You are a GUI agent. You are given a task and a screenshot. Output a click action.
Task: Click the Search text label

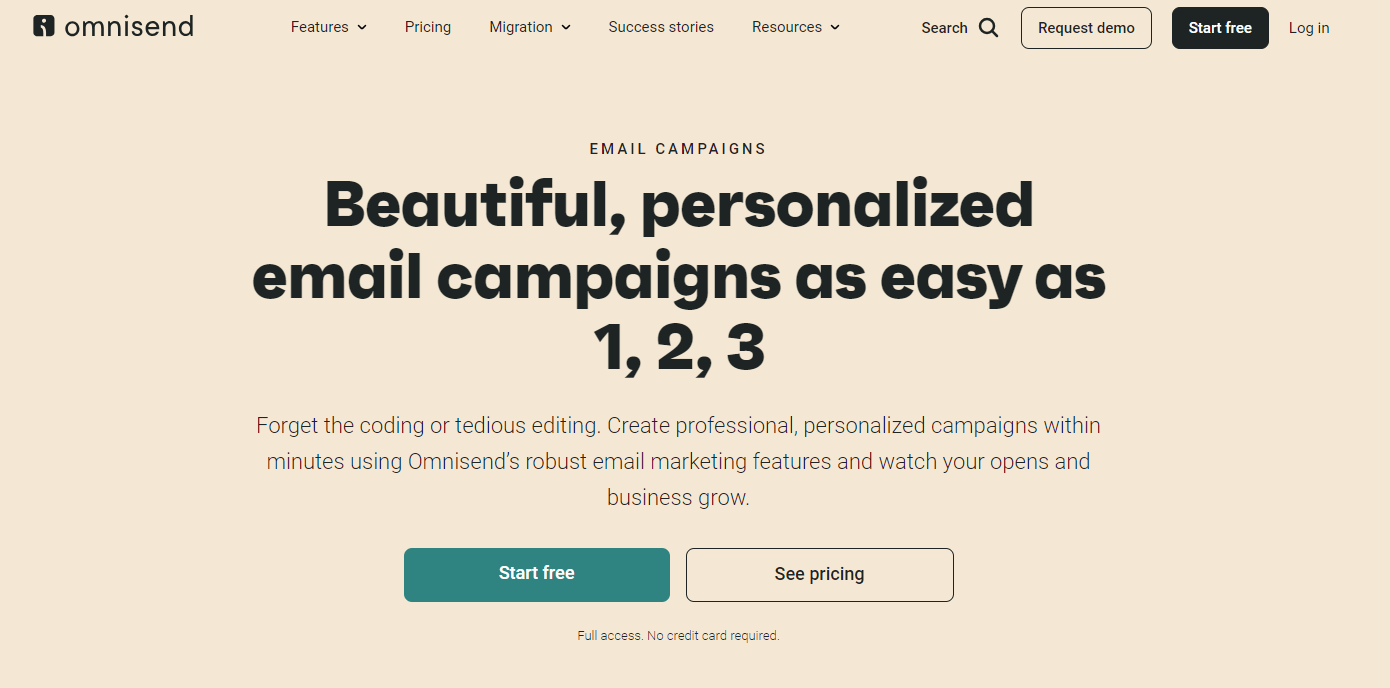(944, 28)
